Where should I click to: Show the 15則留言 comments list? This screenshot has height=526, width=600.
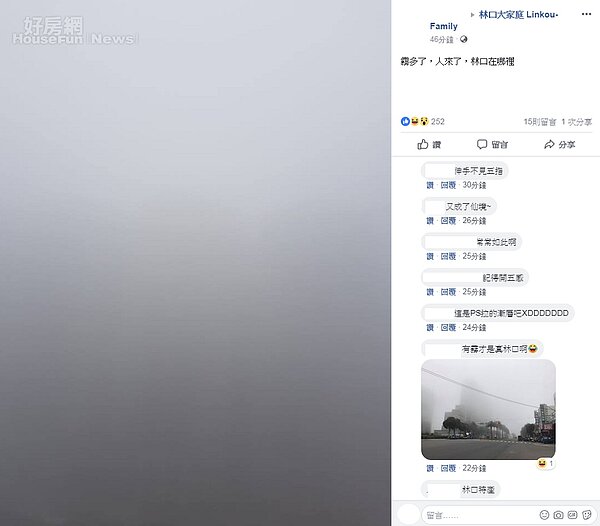click(540, 122)
